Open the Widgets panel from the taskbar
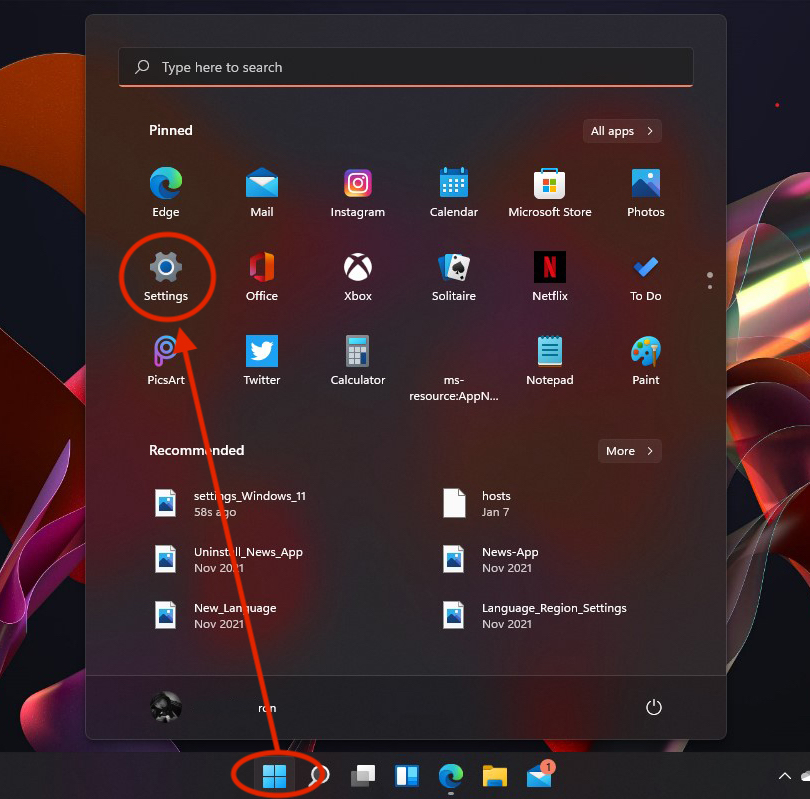 pyautogui.click(x=407, y=776)
